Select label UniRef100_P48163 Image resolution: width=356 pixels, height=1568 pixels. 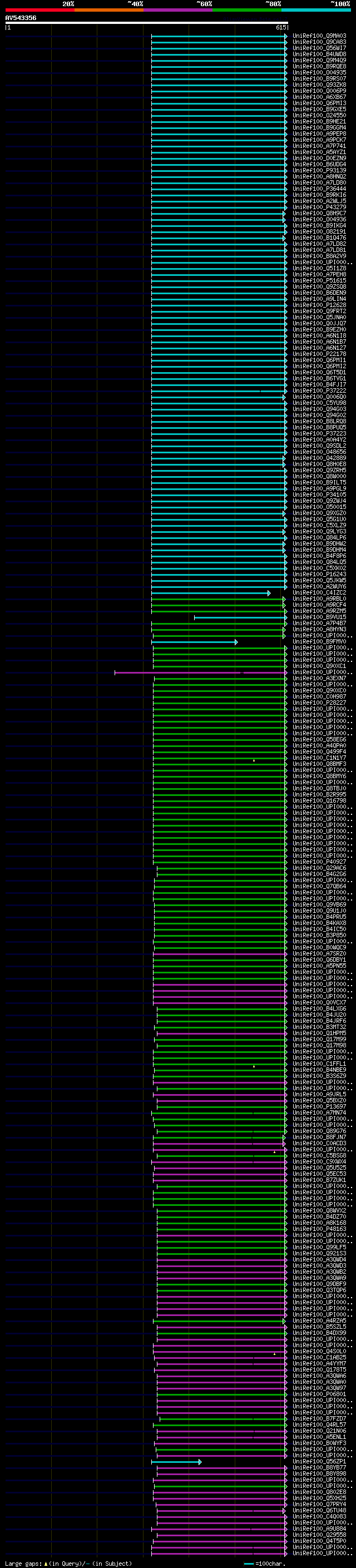319,1229
